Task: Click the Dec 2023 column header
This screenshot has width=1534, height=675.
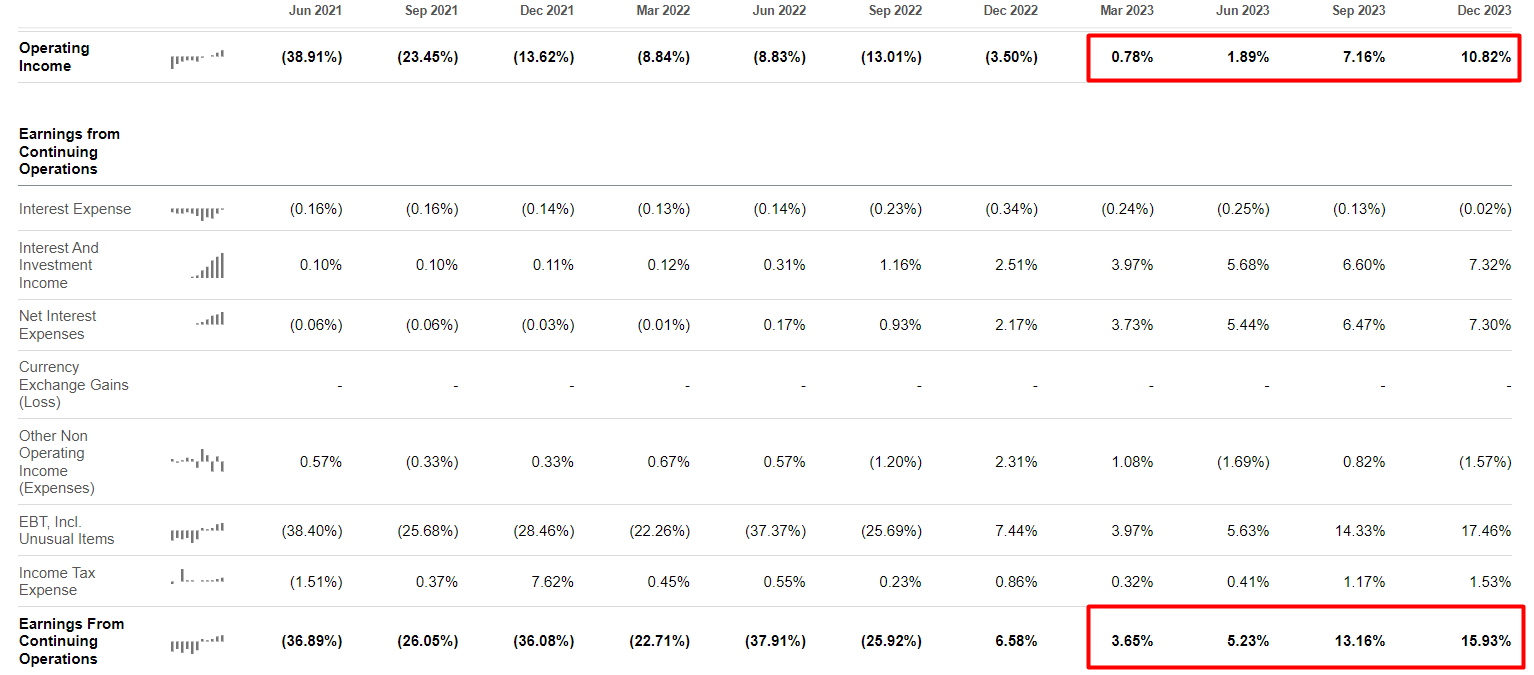Action: [1484, 10]
